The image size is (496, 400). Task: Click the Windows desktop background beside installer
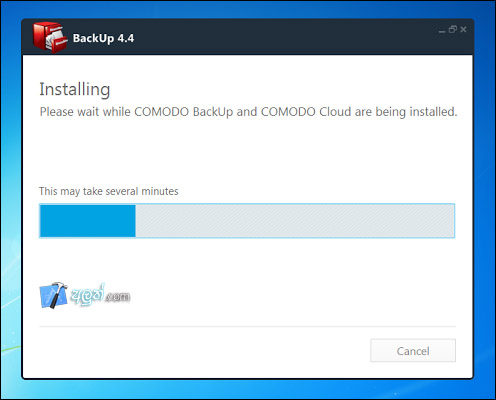pyautogui.click(x=485, y=200)
